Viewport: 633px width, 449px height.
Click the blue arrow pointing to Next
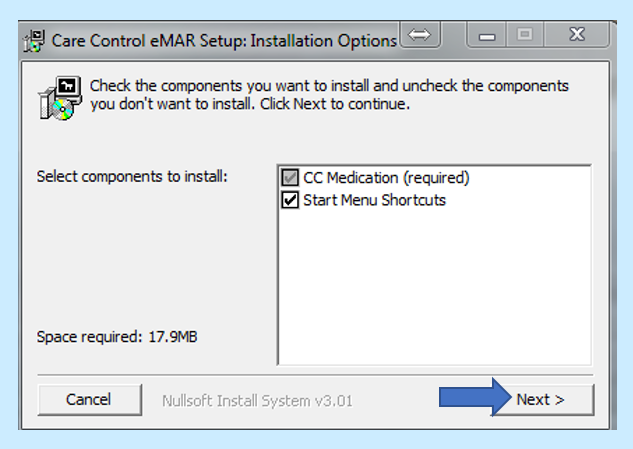tap(475, 397)
